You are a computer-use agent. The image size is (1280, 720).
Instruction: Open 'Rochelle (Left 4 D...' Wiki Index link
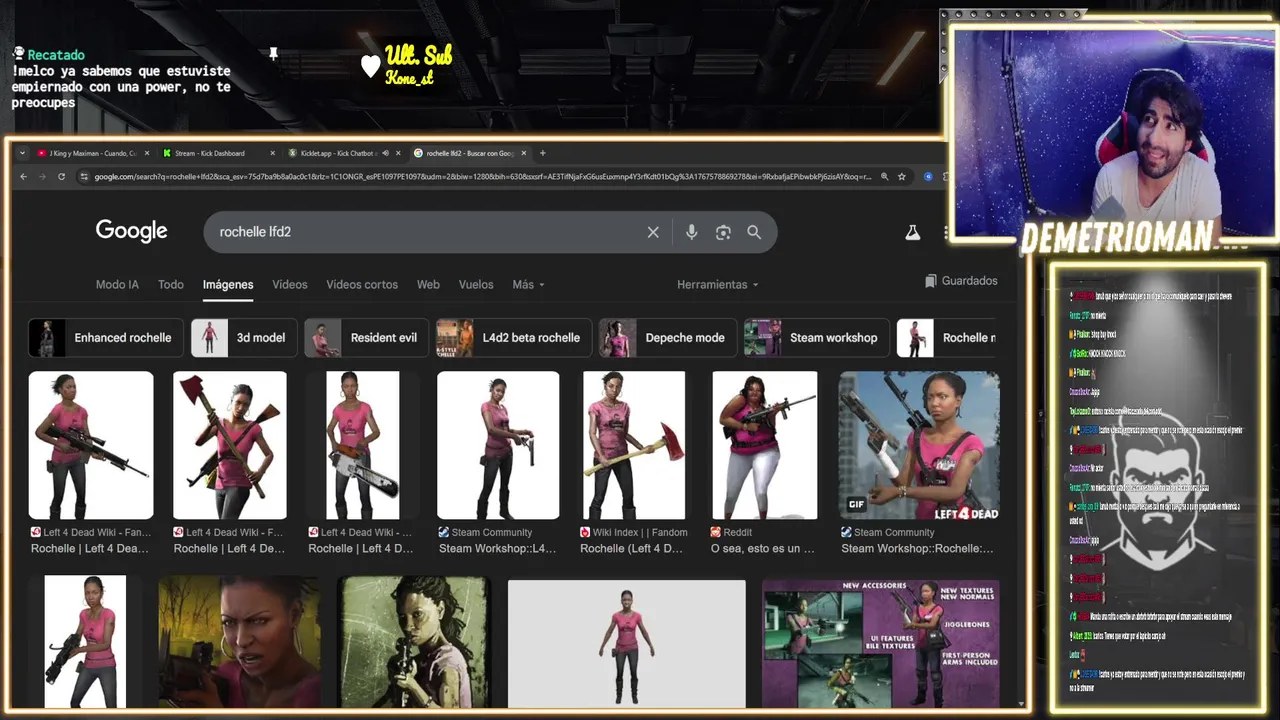point(631,549)
